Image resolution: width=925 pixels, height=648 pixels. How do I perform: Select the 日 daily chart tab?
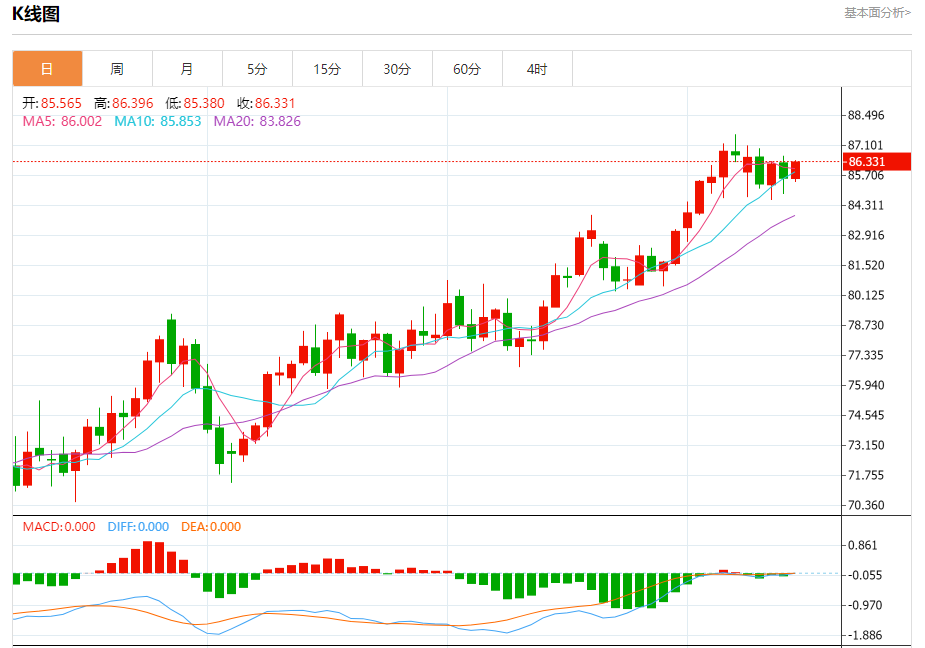click(47, 69)
